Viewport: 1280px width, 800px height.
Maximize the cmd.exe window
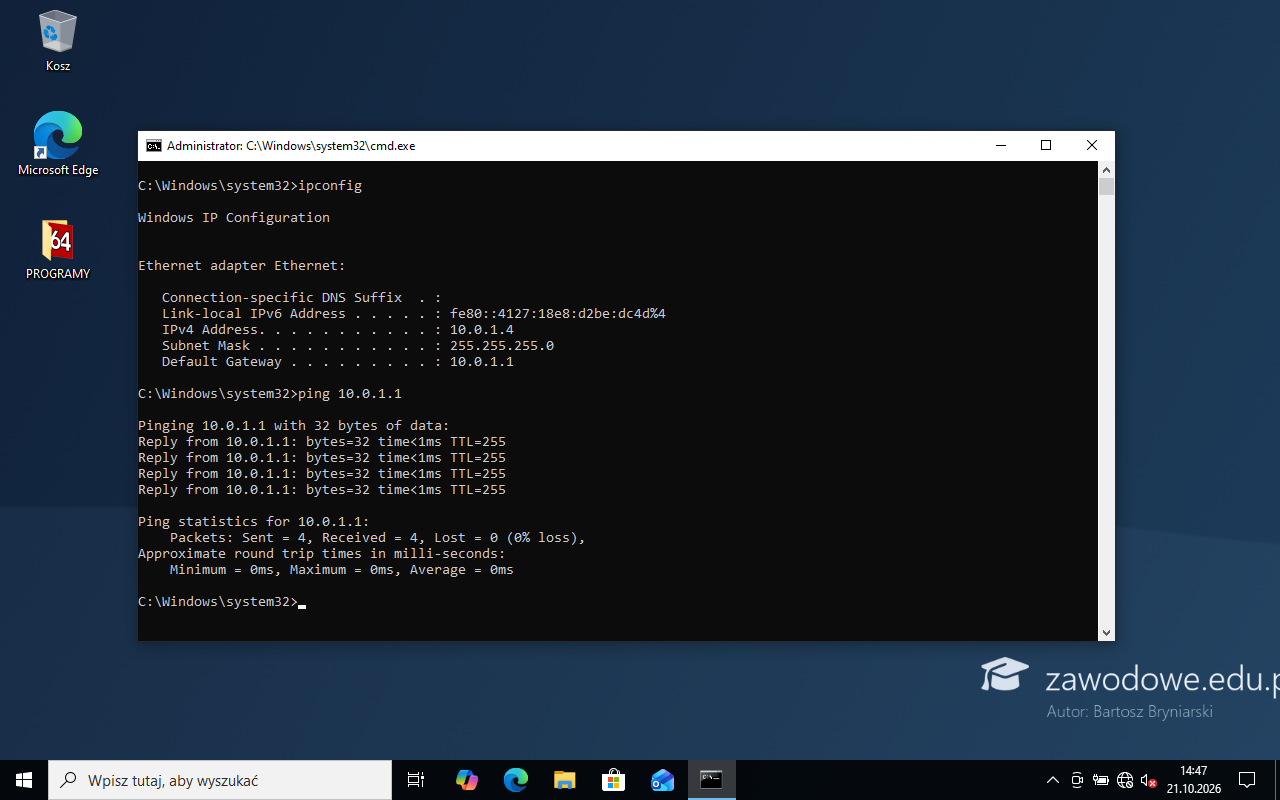click(1046, 146)
